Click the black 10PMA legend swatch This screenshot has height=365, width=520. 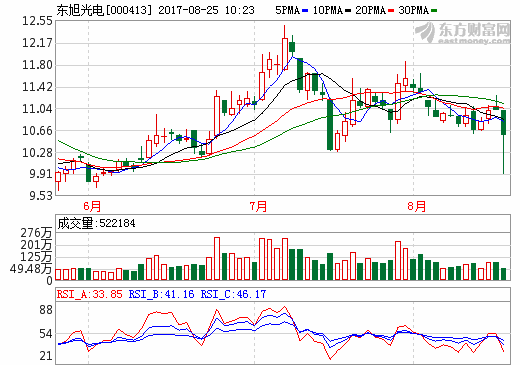348,11
